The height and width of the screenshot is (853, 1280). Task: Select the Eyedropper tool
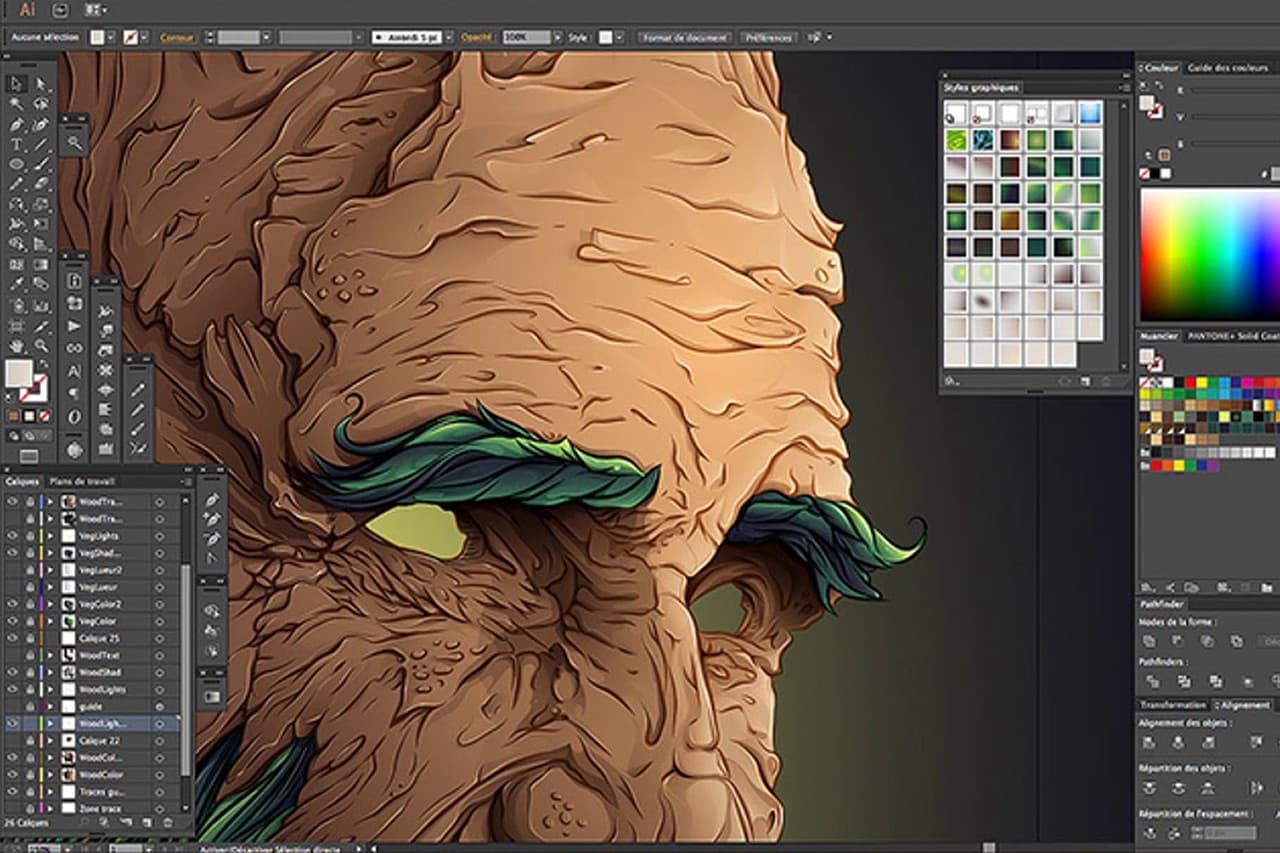[17, 285]
